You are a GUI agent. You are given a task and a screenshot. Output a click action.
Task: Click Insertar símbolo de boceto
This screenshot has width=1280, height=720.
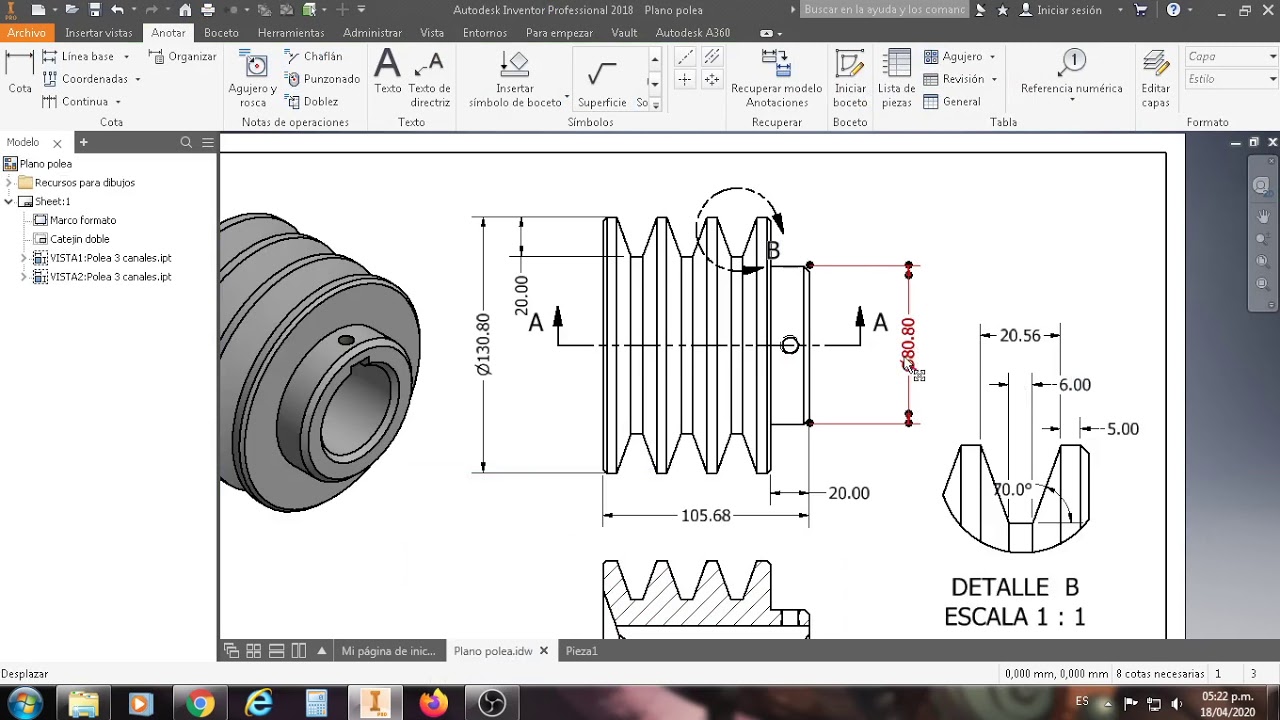[x=515, y=79]
